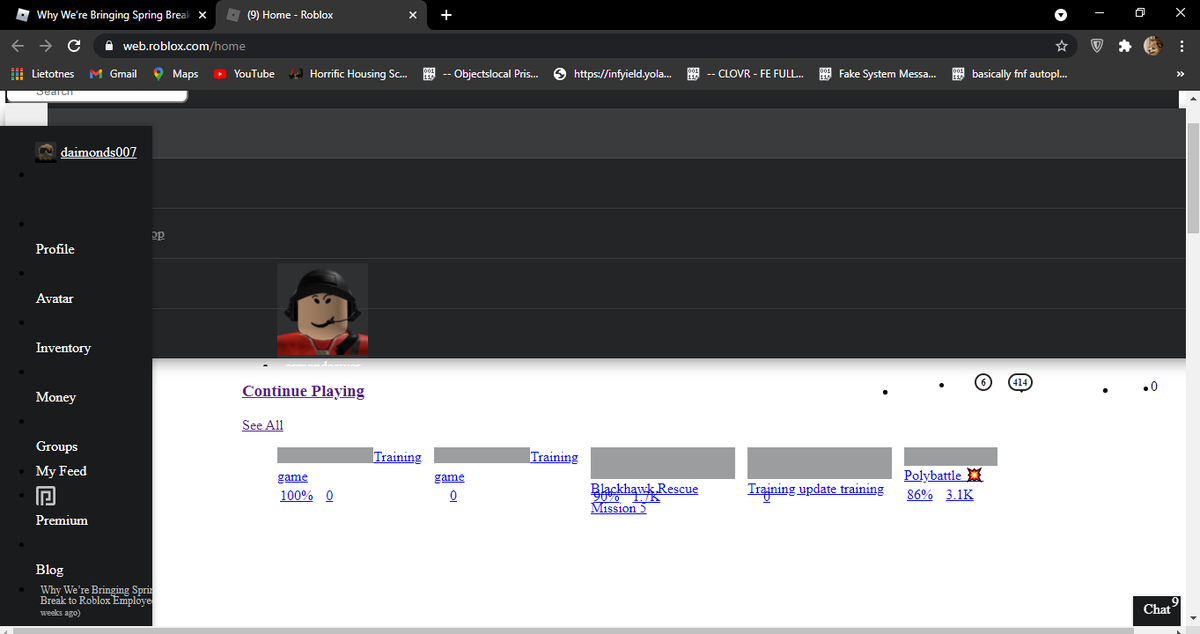This screenshot has height=634, width=1200.
Task: Click the Roblox avatar headshot thumbnail
Action: tap(322, 309)
